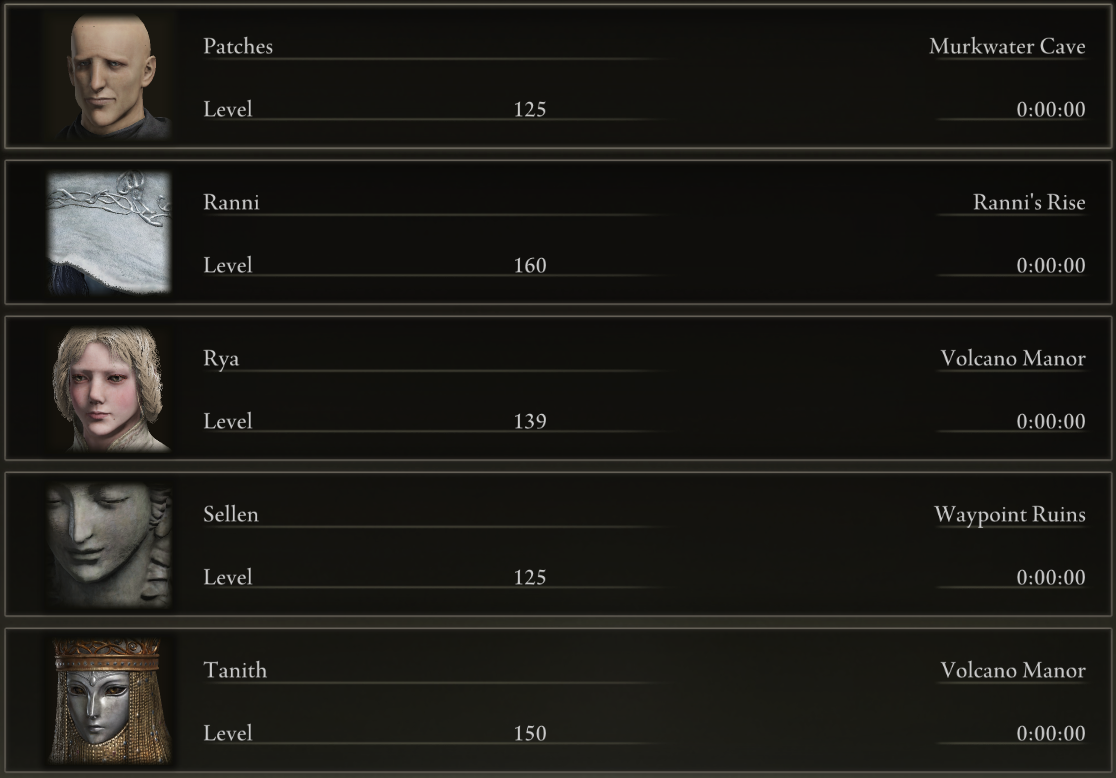Select Sellen's stone mask portrait
The image size is (1116, 778).
tap(109, 545)
